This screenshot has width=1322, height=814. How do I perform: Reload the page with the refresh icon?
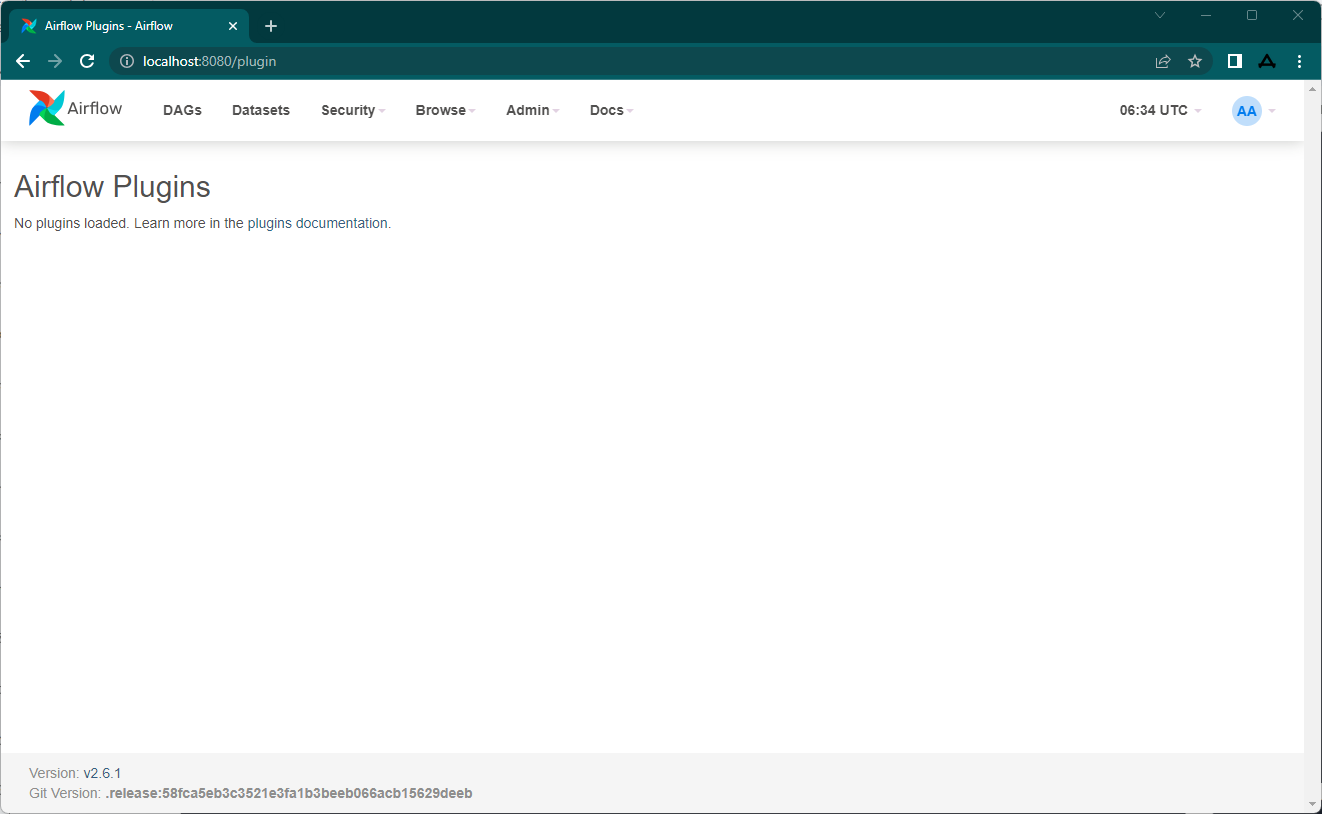pyautogui.click(x=87, y=61)
